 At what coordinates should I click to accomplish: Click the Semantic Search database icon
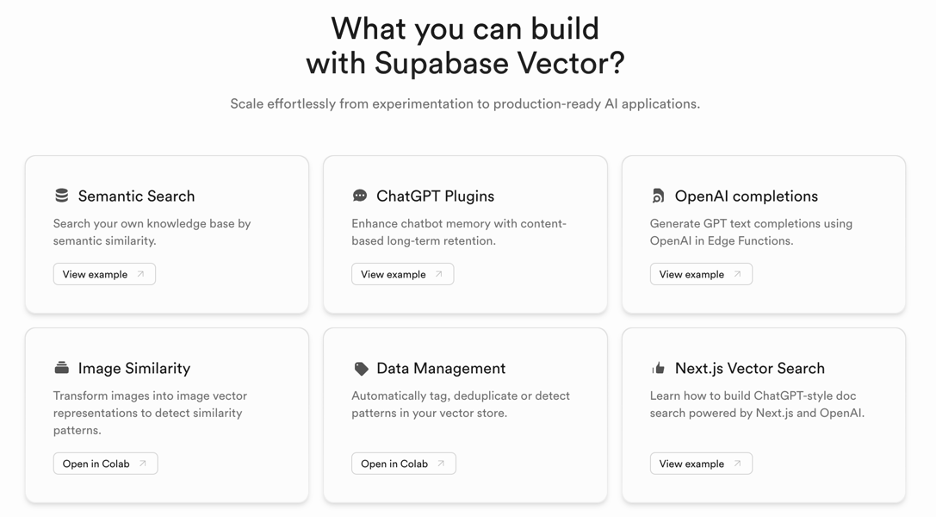pos(62,196)
